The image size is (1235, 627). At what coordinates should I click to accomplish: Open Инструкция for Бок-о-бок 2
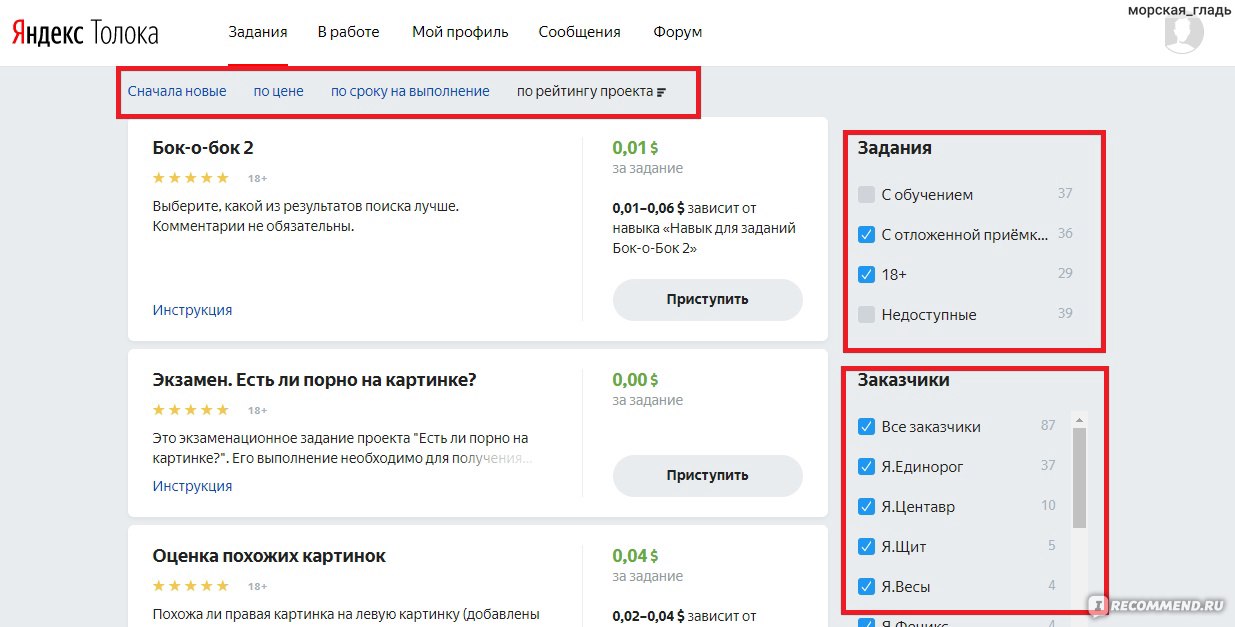(192, 310)
